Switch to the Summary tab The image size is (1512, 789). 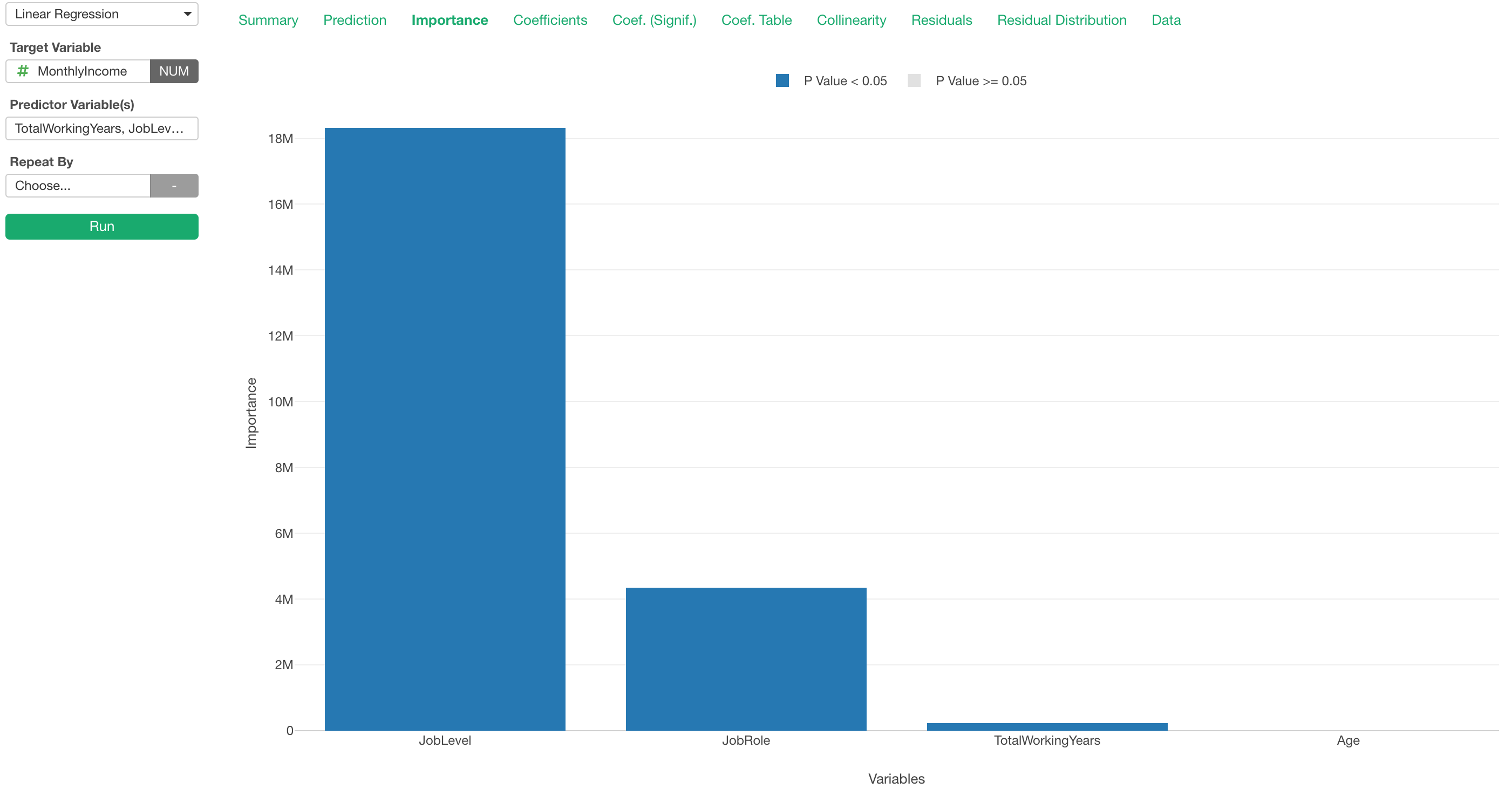(268, 19)
